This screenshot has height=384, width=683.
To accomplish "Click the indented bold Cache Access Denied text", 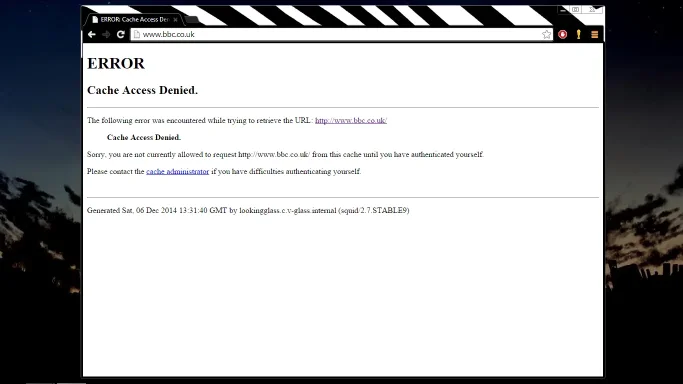I will pyautogui.click(x=144, y=138).
